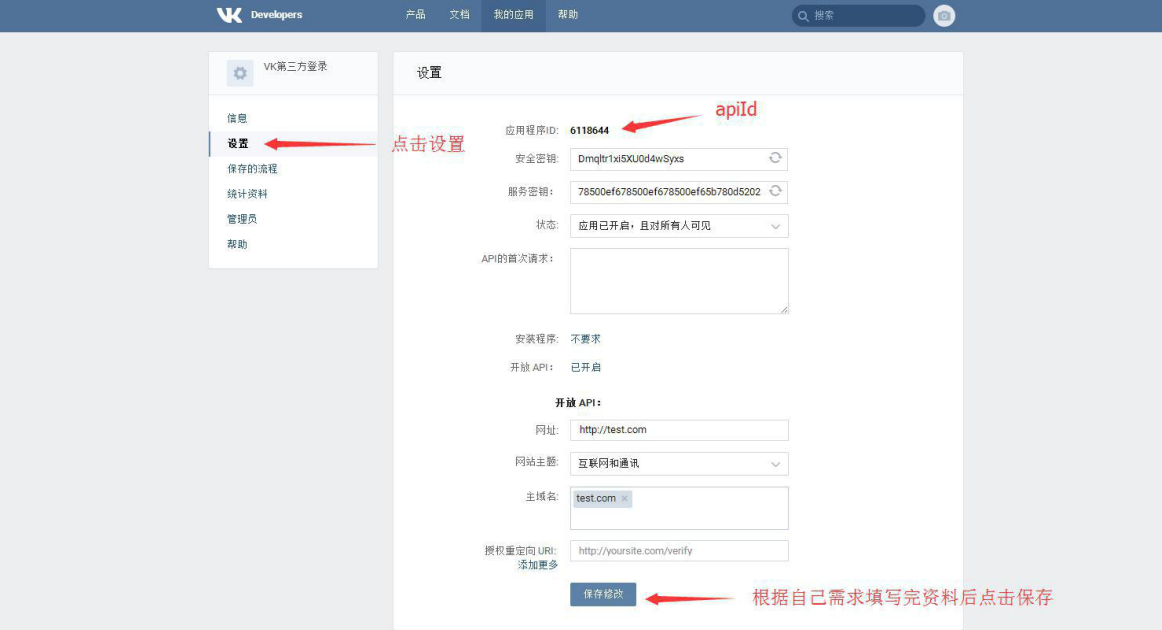Screen dimensions: 1162x630
Task: Click the 添加更多 link
Action: [538, 565]
